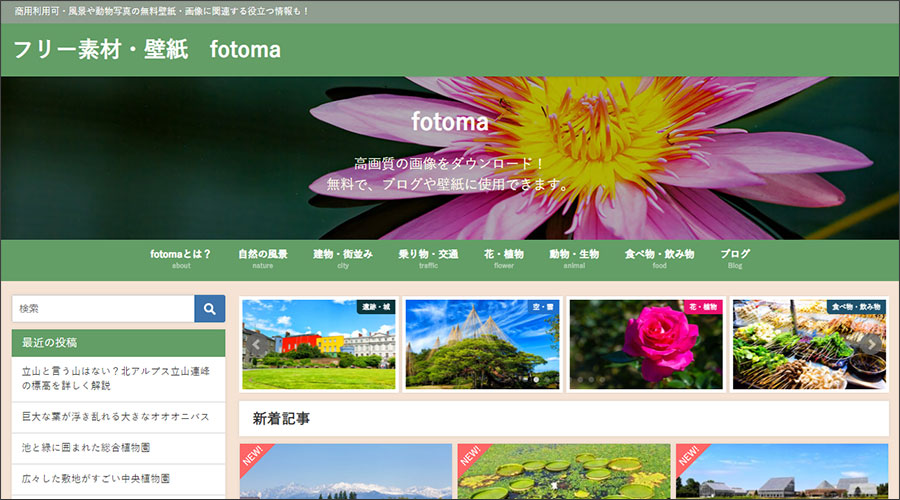
Task: Open the fotomaとは？ about menu item
Action: coord(181,258)
